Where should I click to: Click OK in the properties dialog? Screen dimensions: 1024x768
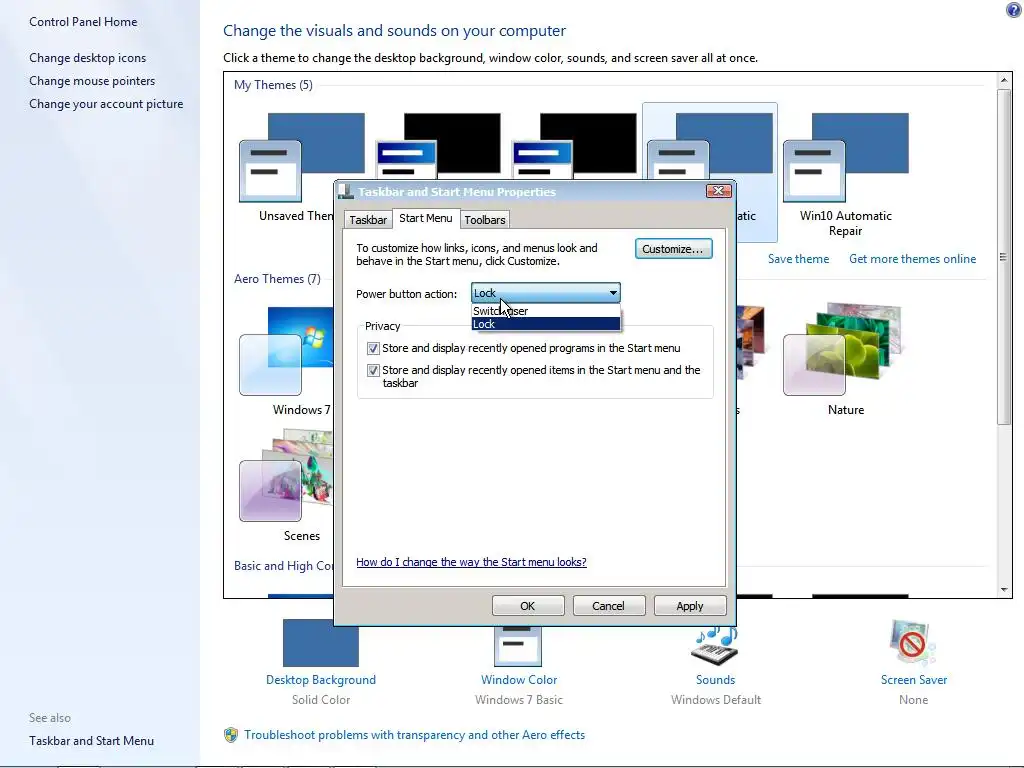click(528, 606)
